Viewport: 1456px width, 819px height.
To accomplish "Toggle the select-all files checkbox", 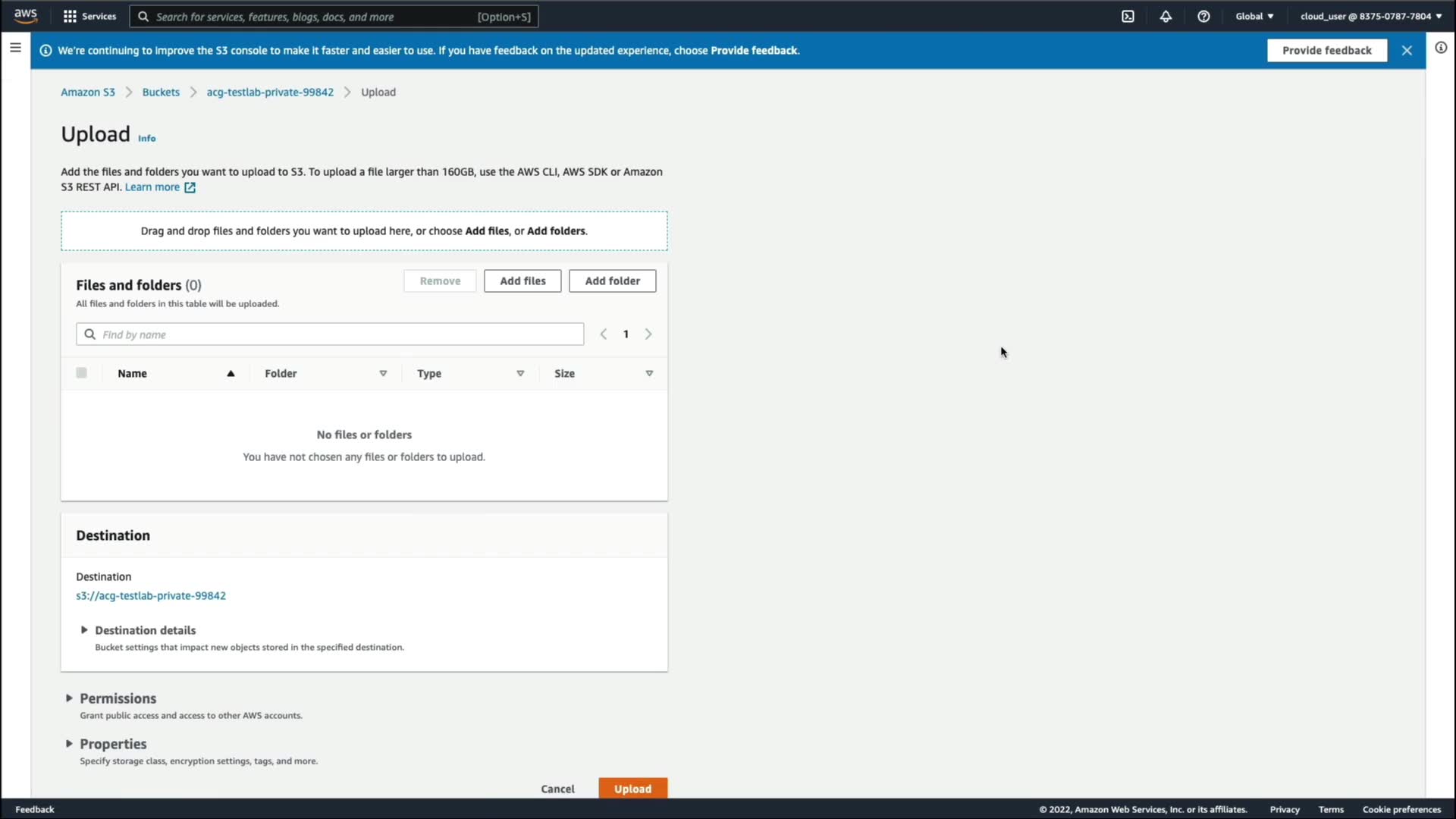I will [x=82, y=373].
